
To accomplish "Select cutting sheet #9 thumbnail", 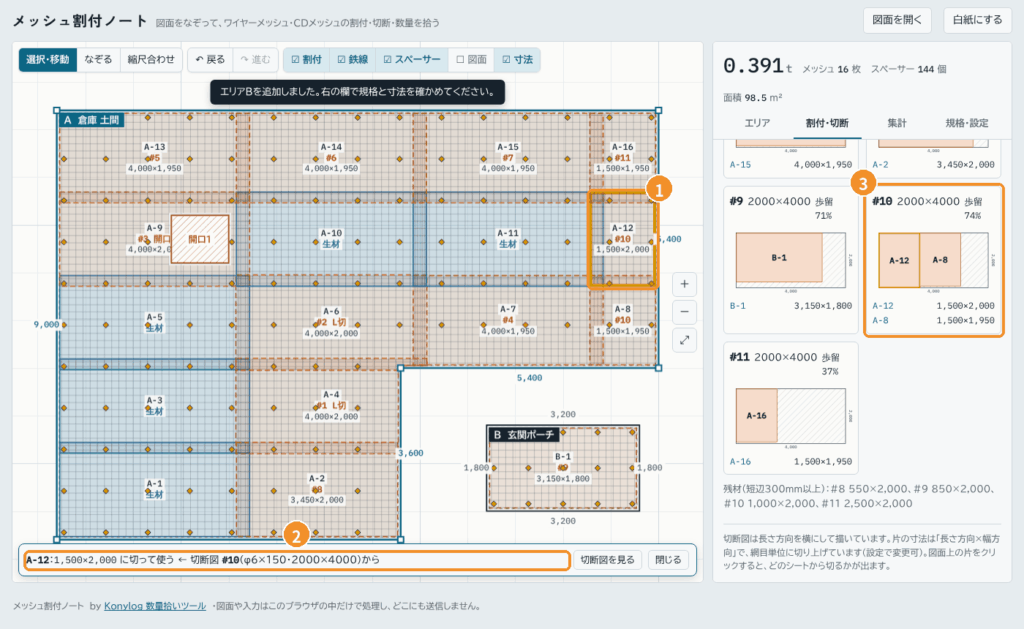I will pos(790,260).
